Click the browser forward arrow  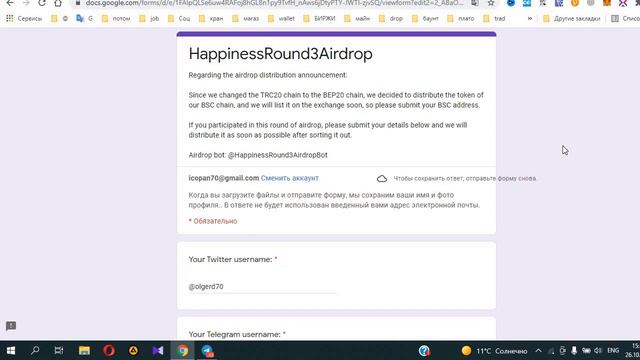[26, 3]
